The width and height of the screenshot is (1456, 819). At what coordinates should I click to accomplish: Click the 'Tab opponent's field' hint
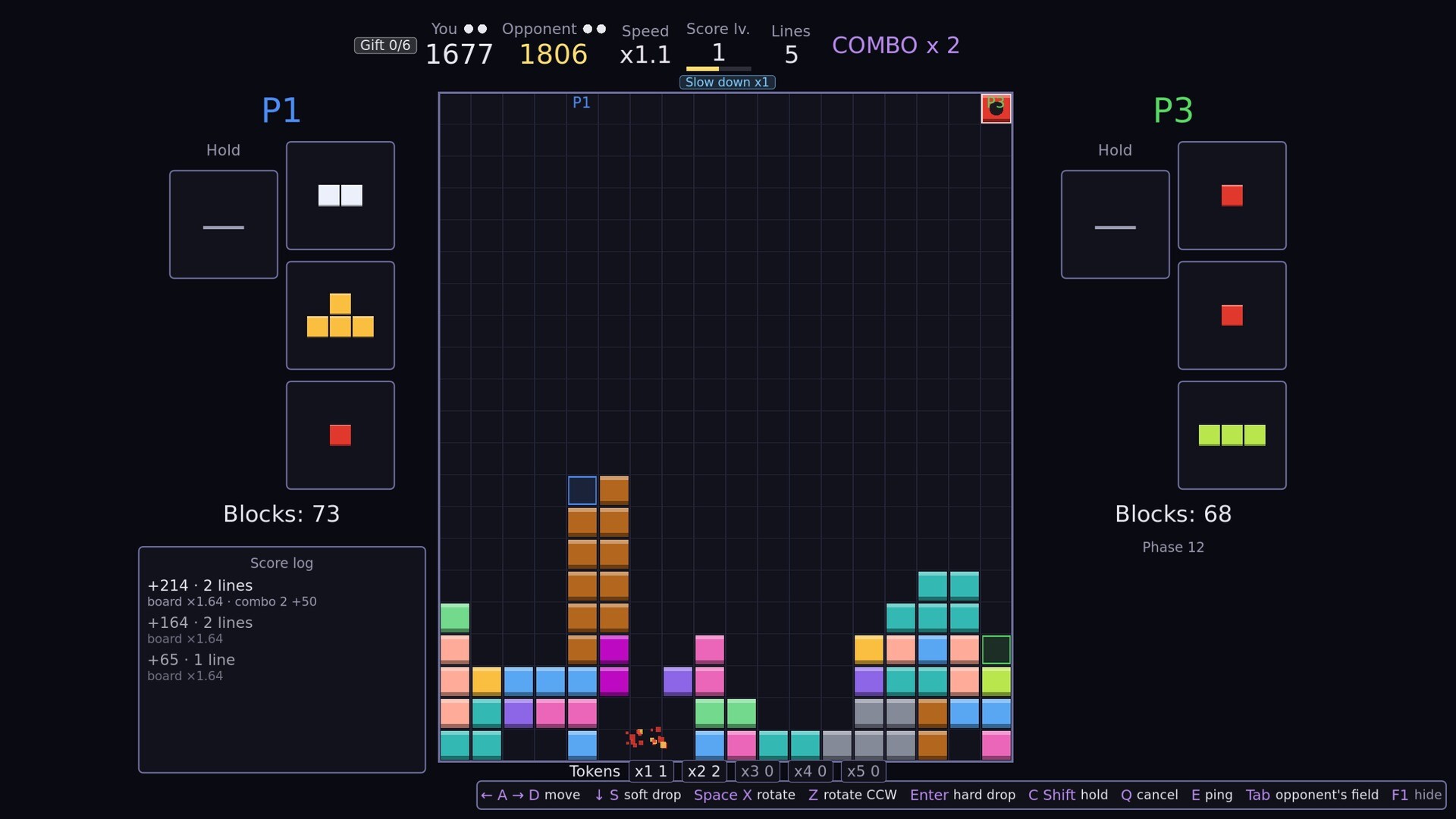(x=1312, y=795)
